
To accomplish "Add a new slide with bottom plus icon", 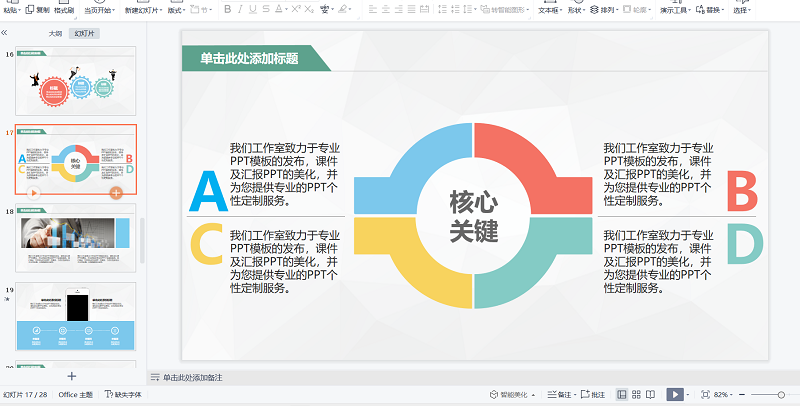I will tap(71, 376).
